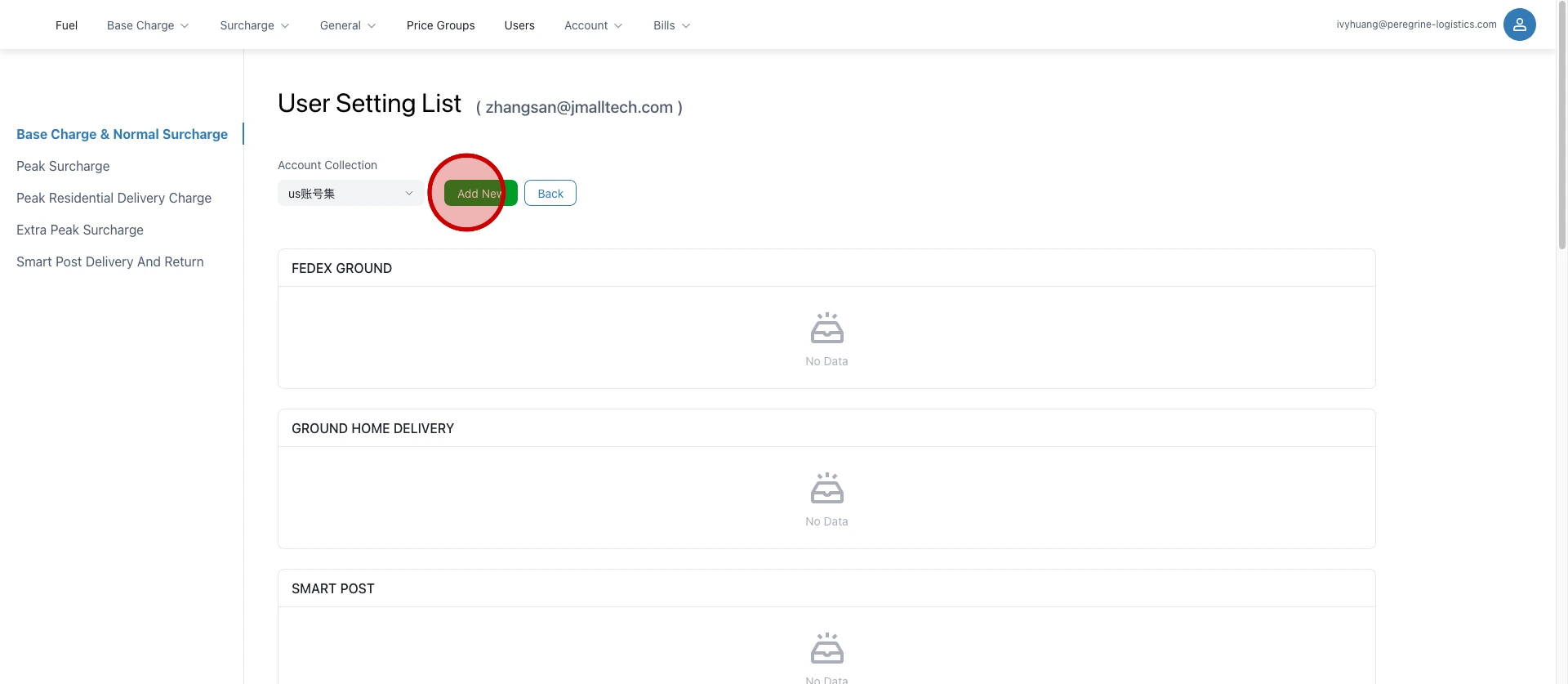Open the Price Groups page
The height and width of the screenshot is (684, 1568).
(440, 25)
